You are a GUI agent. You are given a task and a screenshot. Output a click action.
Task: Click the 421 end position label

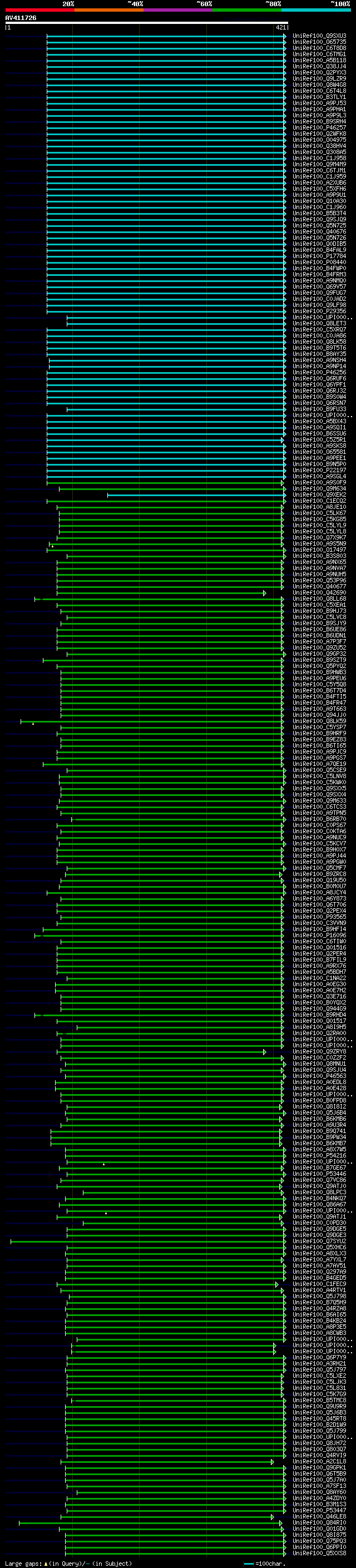click(x=280, y=28)
